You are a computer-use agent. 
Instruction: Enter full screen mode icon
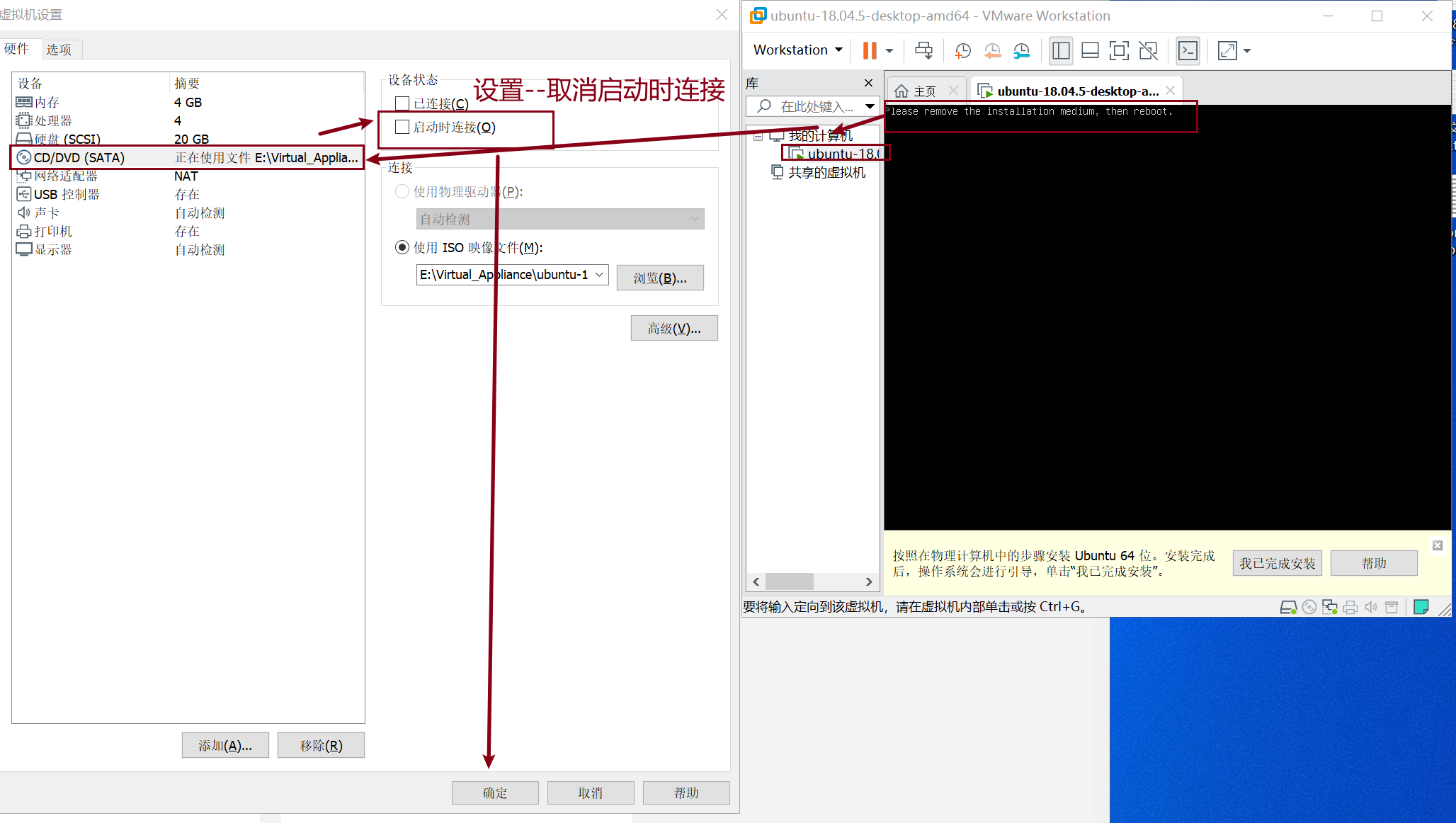1119,50
